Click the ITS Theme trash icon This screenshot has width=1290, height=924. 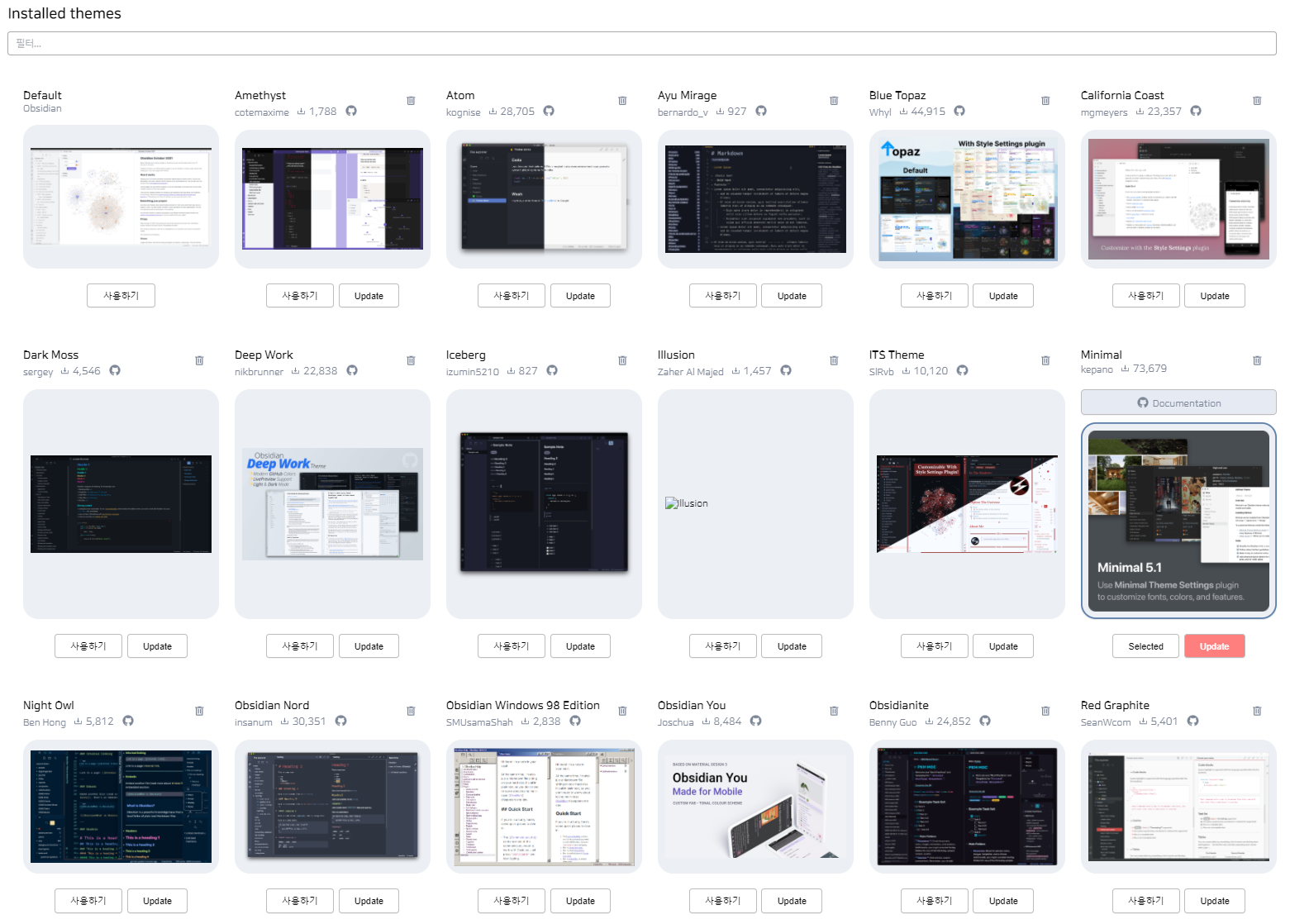pyautogui.click(x=1045, y=360)
